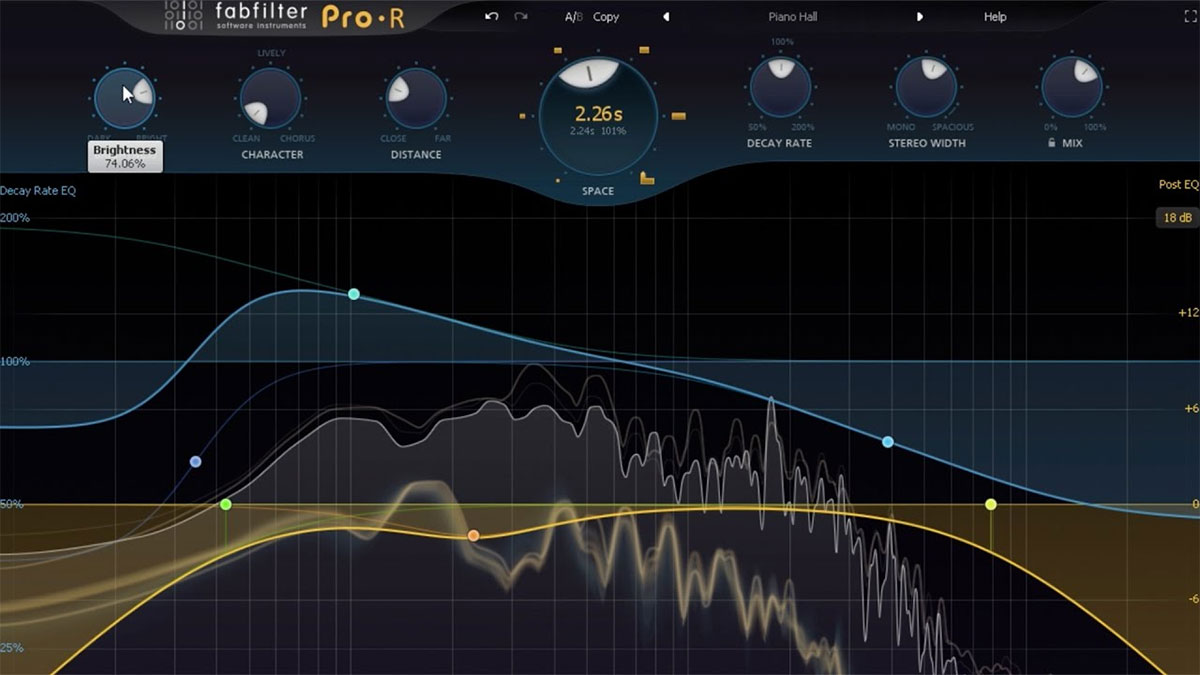Click the Copy button in the top bar
1200x675 pixels.
(x=604, y=16)
